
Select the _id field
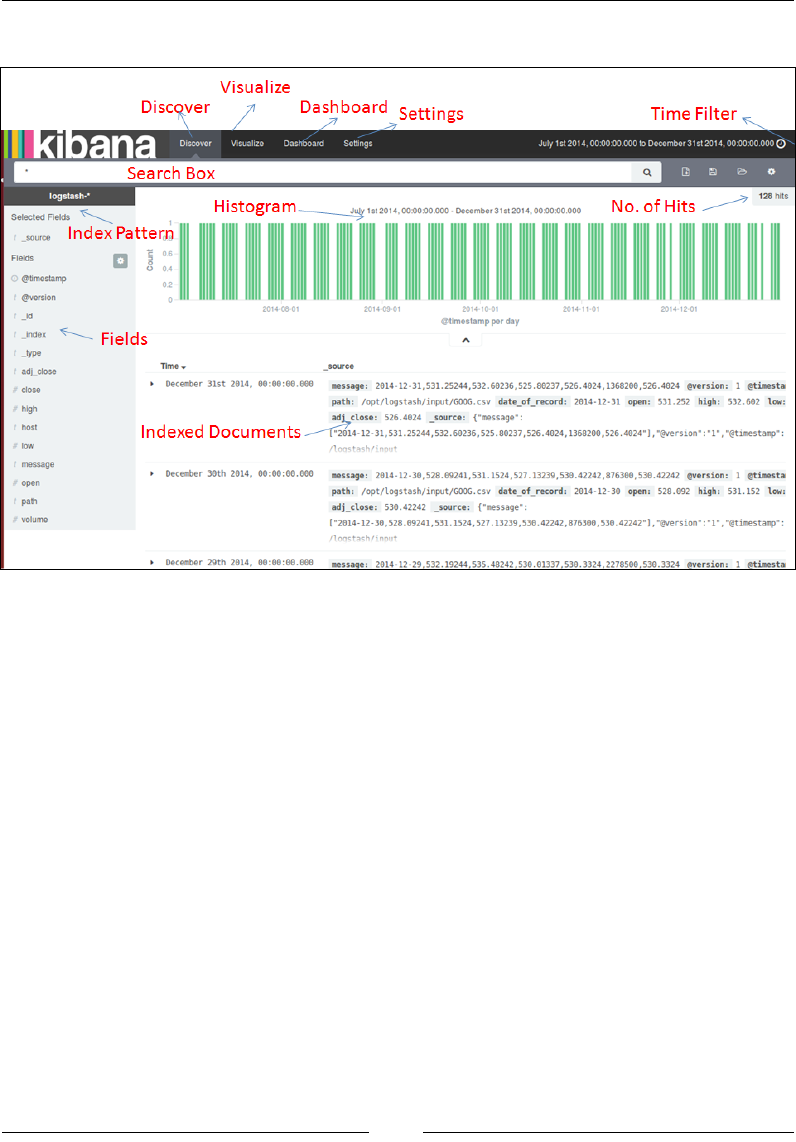[x=27, y=316]
